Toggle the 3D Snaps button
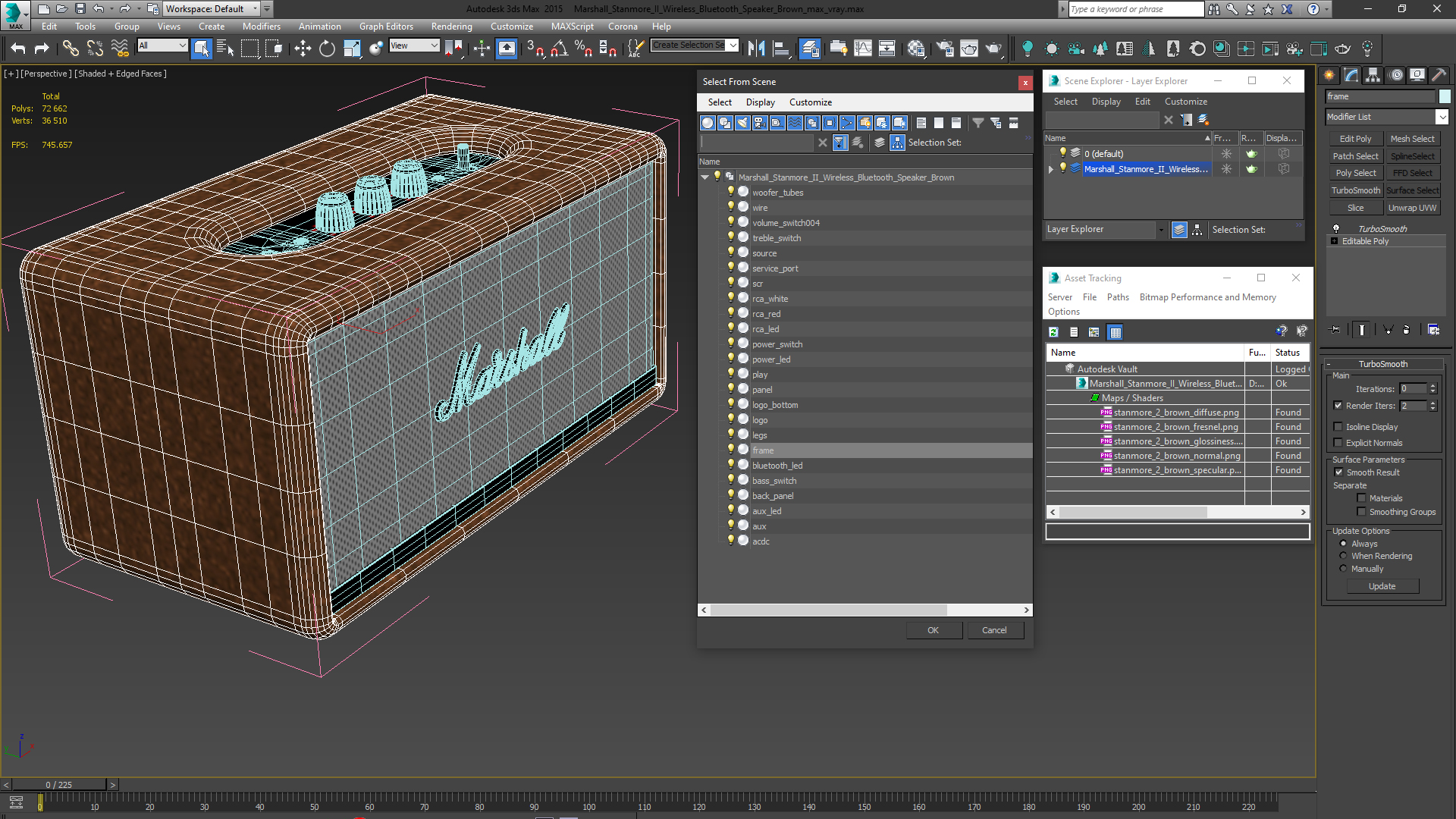The image size is (1456, 819). click(x=535, y=49)
